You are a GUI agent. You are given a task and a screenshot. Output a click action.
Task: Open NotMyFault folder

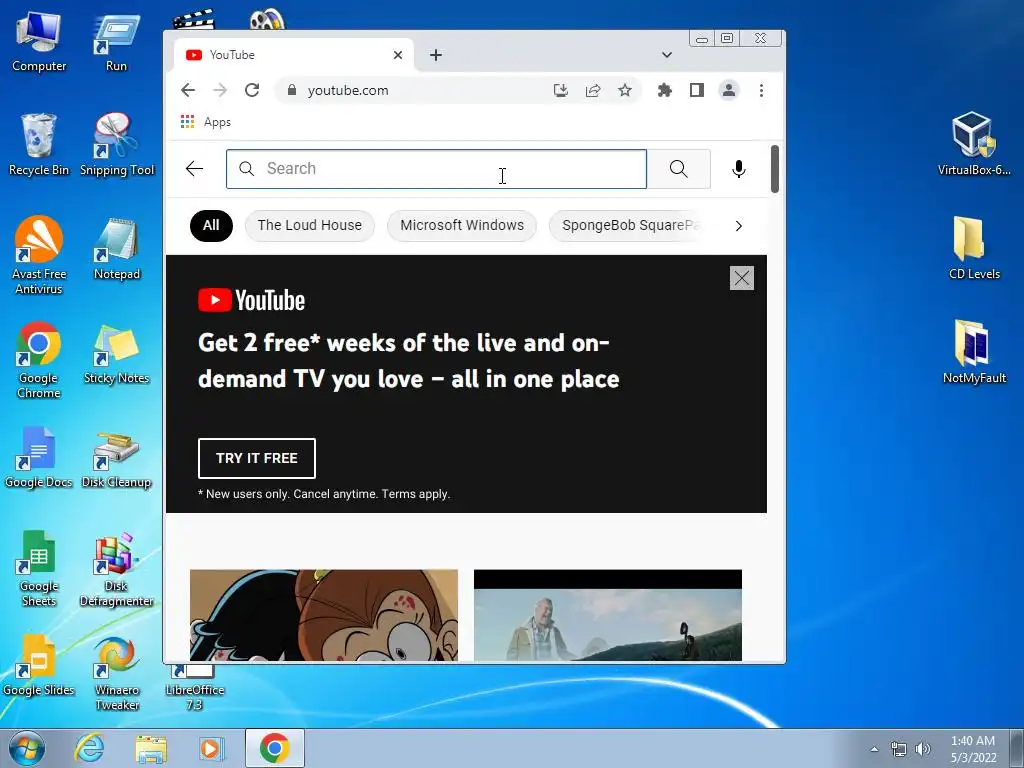point(974,353)
